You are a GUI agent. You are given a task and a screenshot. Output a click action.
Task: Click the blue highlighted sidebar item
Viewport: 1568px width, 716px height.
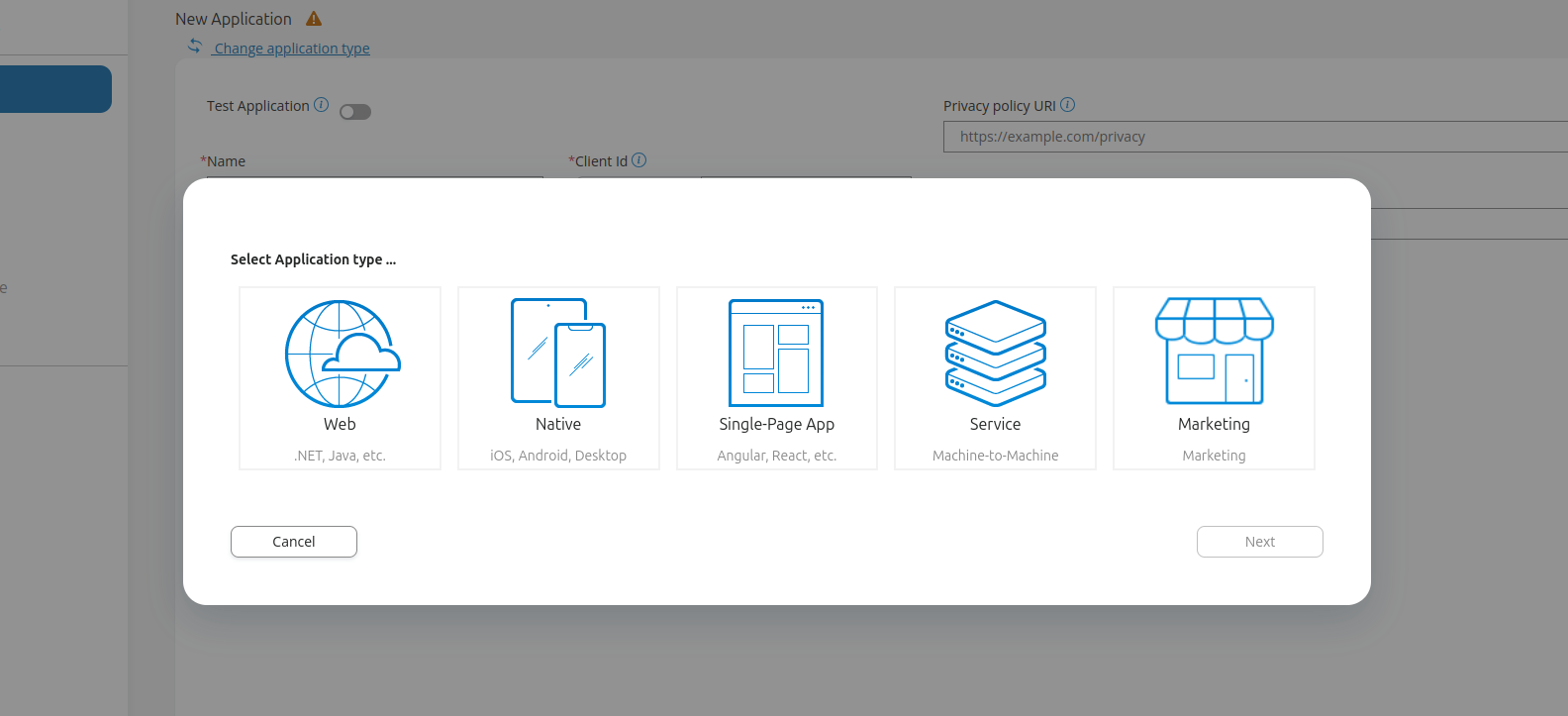coord(55,89)
